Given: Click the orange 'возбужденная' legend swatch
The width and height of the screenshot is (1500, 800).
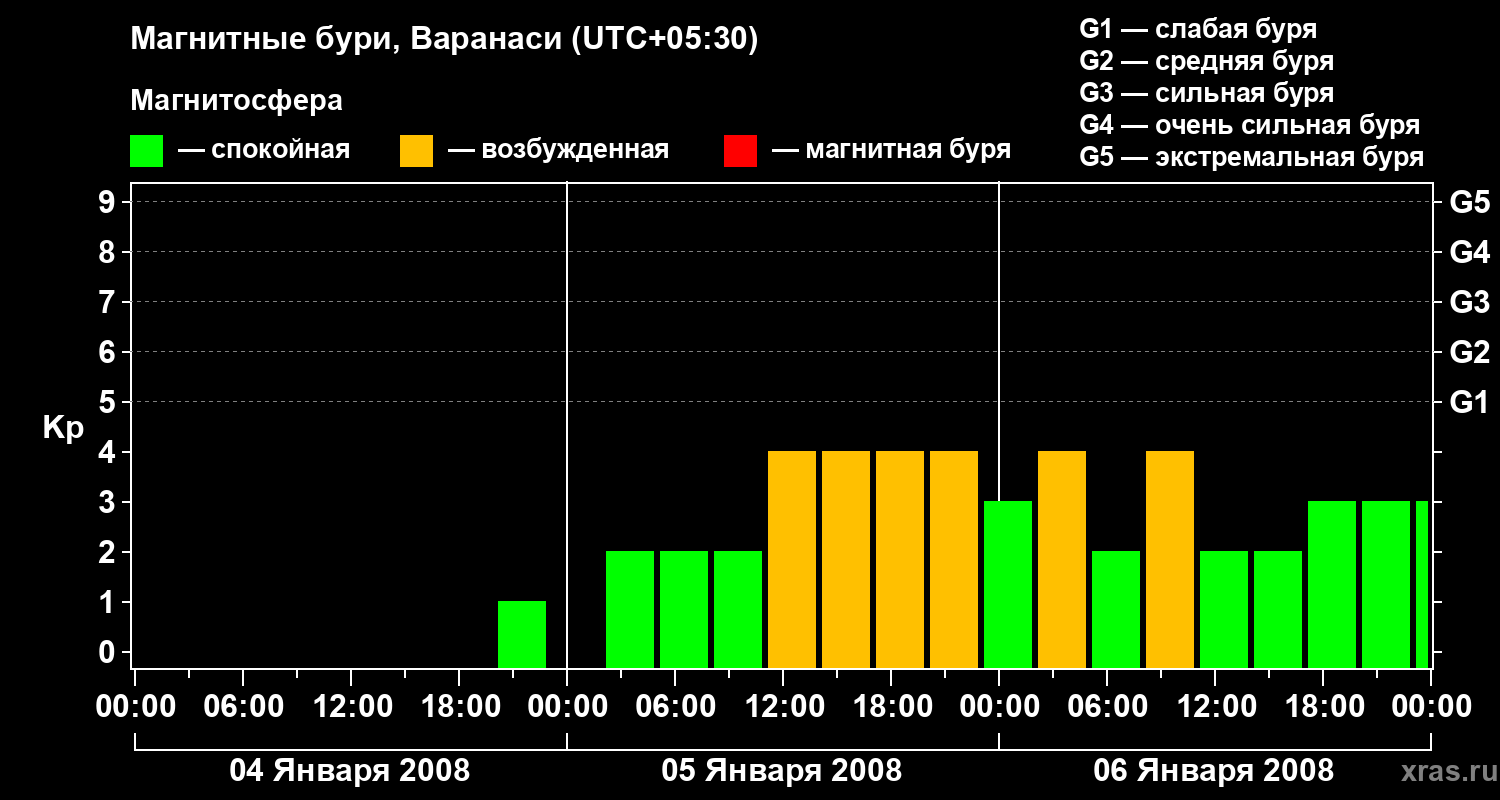Looking at the screenshot, I should point(416,151).
